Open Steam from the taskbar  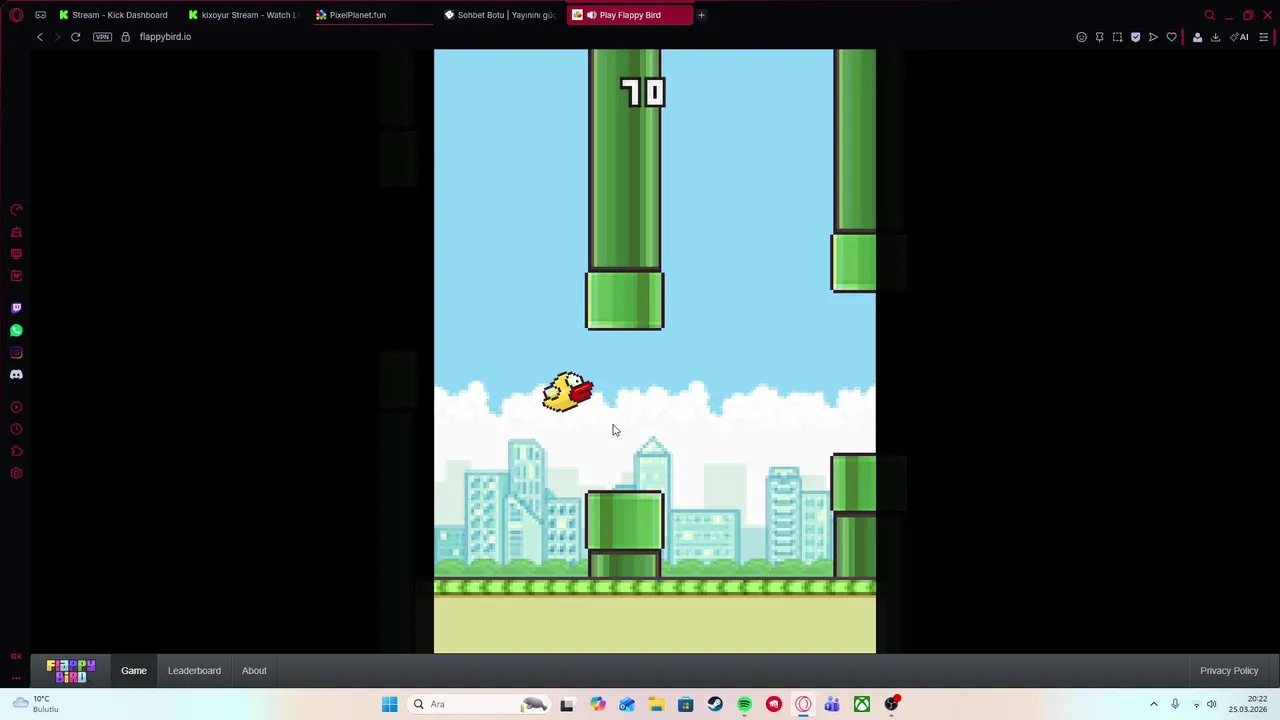pyautogui.click(x=715, y=704)
